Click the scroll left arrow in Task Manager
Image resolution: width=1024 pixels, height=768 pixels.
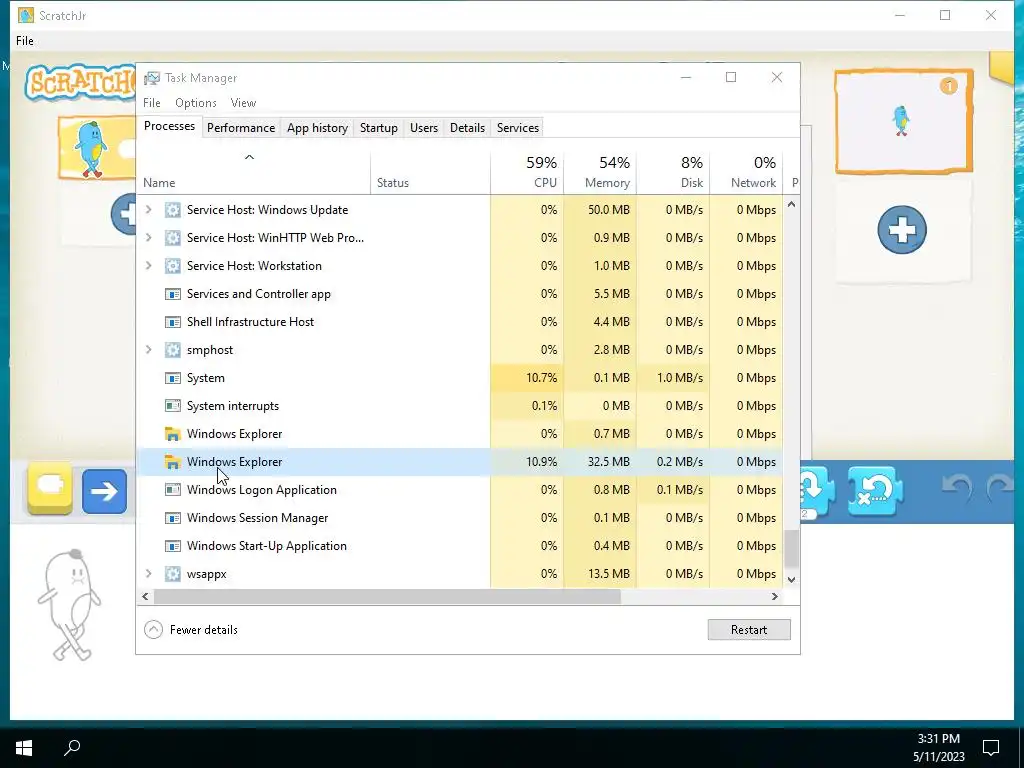(146, 596)
